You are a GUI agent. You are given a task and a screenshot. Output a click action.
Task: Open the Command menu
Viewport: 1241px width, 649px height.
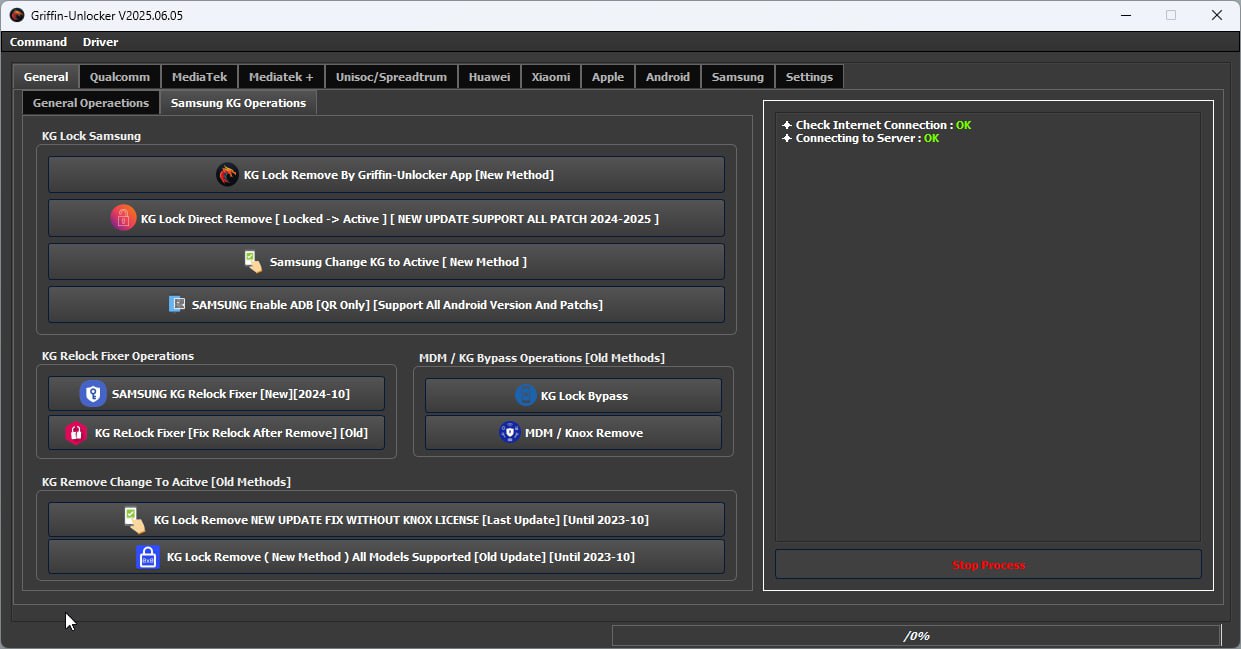pos(38,42)
